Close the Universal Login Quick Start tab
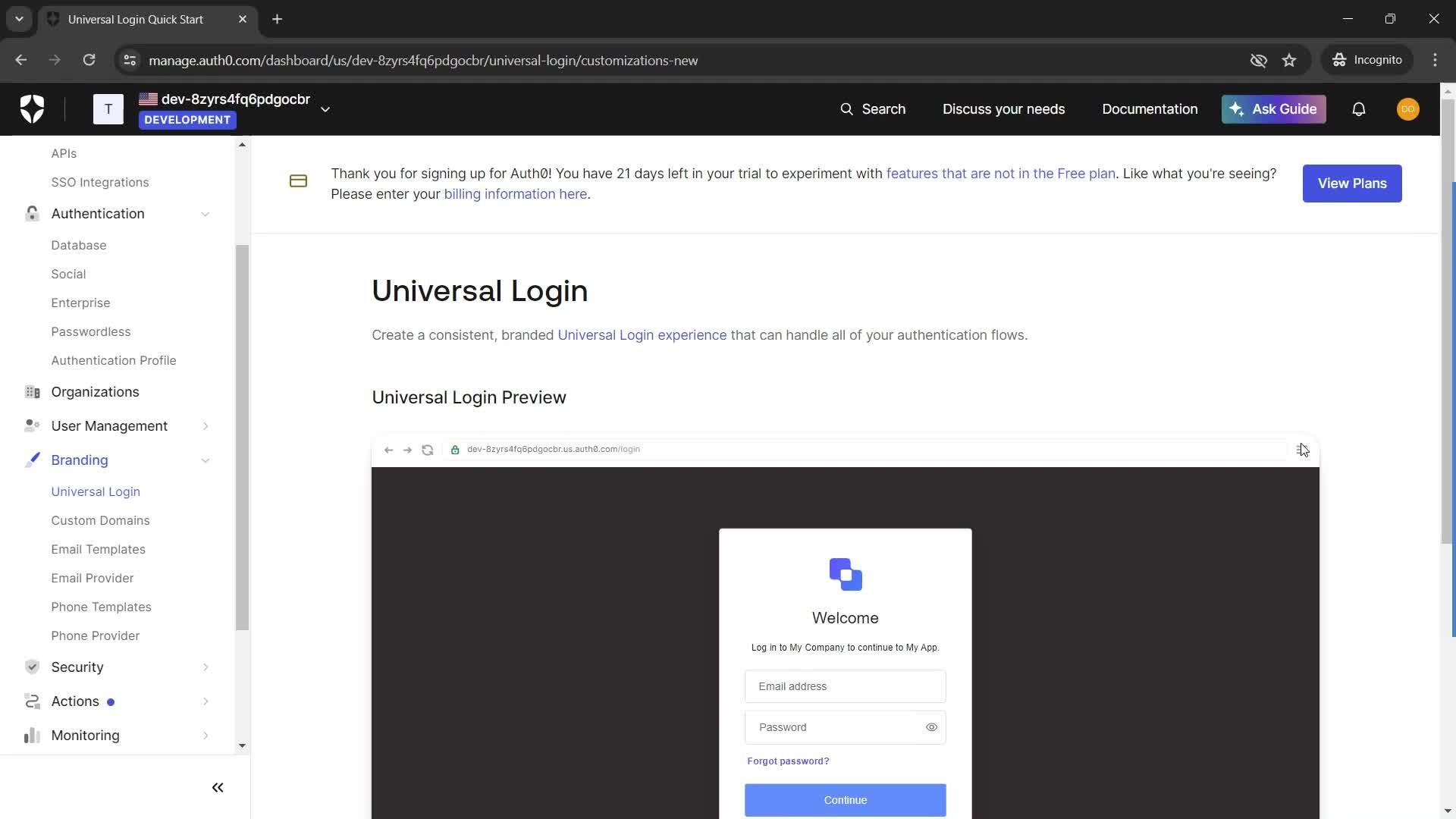The image size is (1456, 819). 243,19
